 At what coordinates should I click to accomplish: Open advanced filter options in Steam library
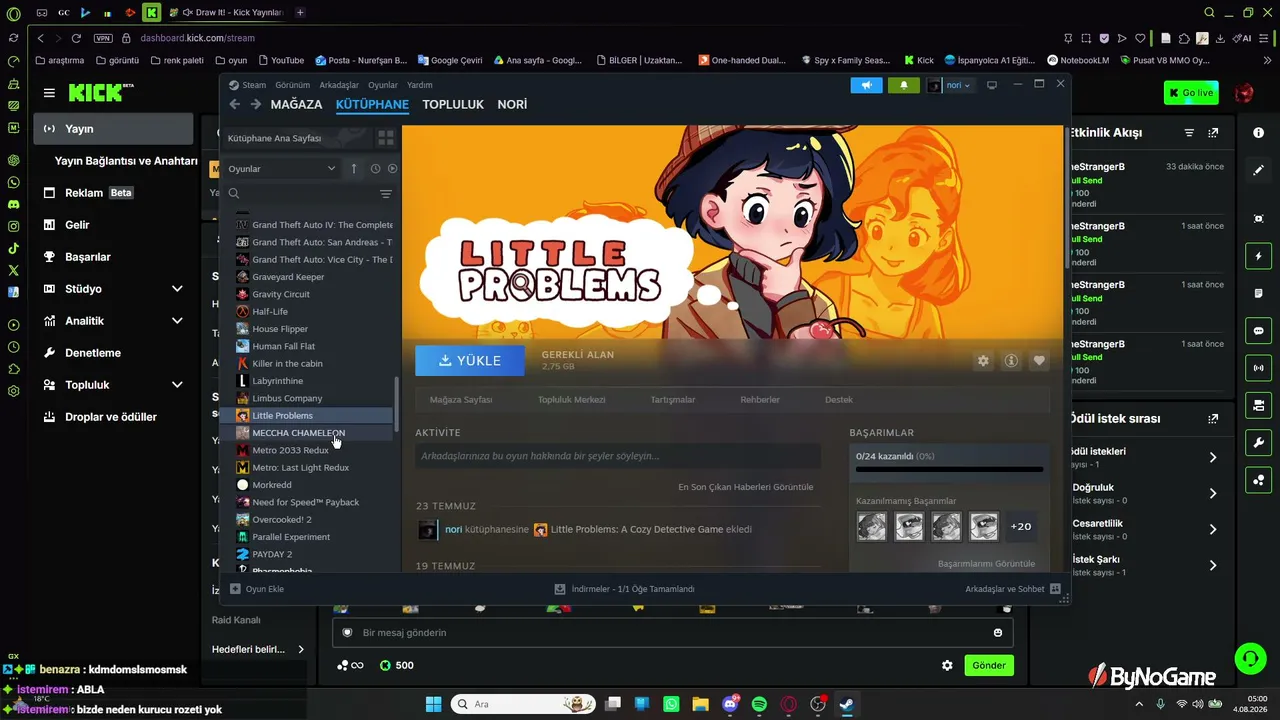pos(386,194)
